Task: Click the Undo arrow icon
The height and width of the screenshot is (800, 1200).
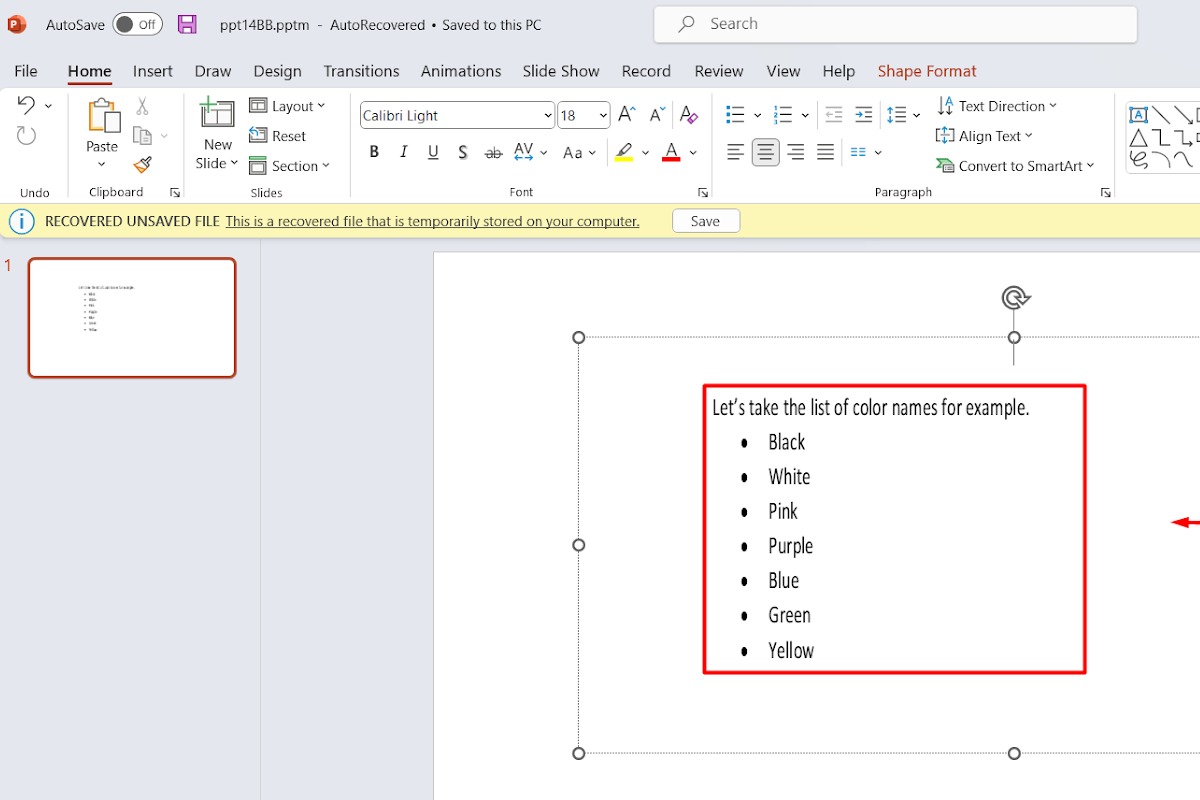Action: [26, 105]
